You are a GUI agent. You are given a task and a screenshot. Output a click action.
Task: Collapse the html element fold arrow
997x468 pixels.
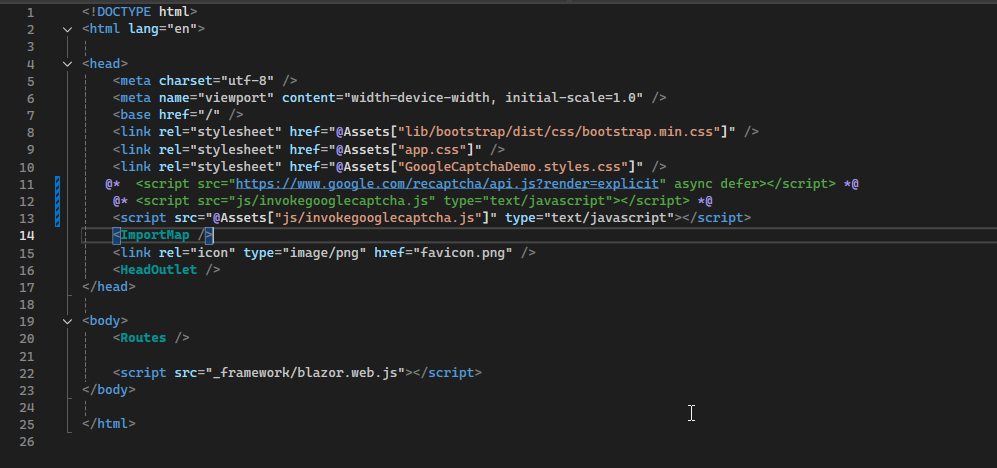(x=67, y=29)
